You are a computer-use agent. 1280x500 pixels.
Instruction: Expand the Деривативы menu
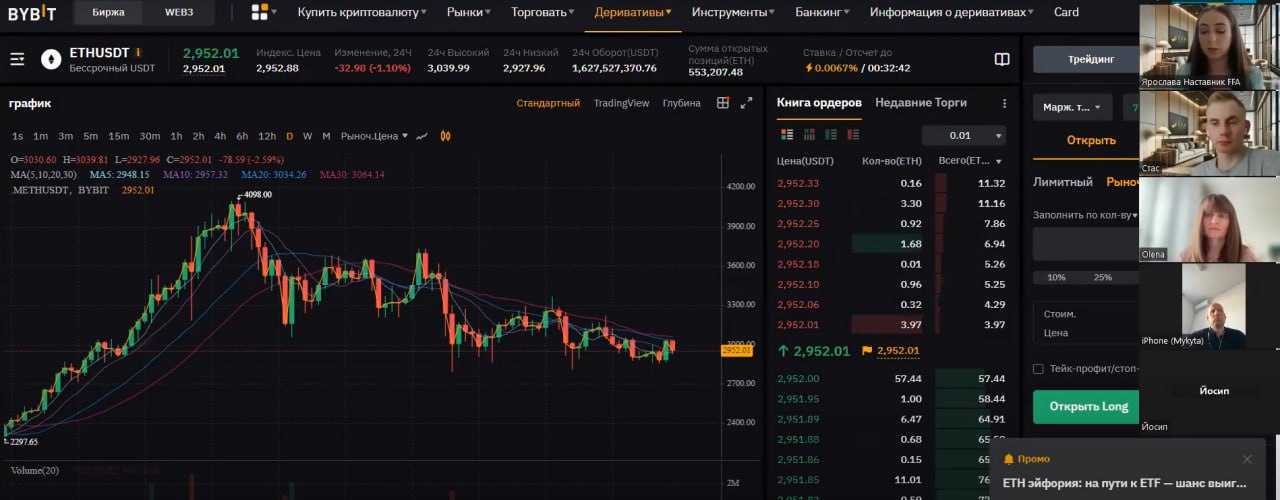pyautogui.click(x=633, y=12)
